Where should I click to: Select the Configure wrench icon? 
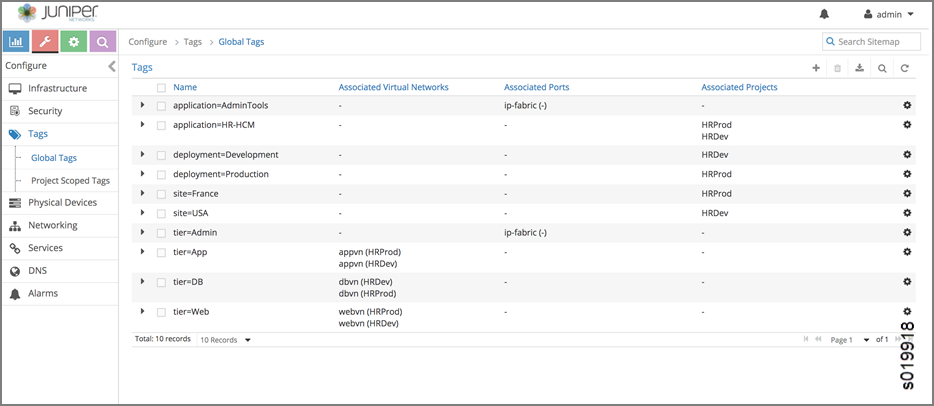[44, 42]
